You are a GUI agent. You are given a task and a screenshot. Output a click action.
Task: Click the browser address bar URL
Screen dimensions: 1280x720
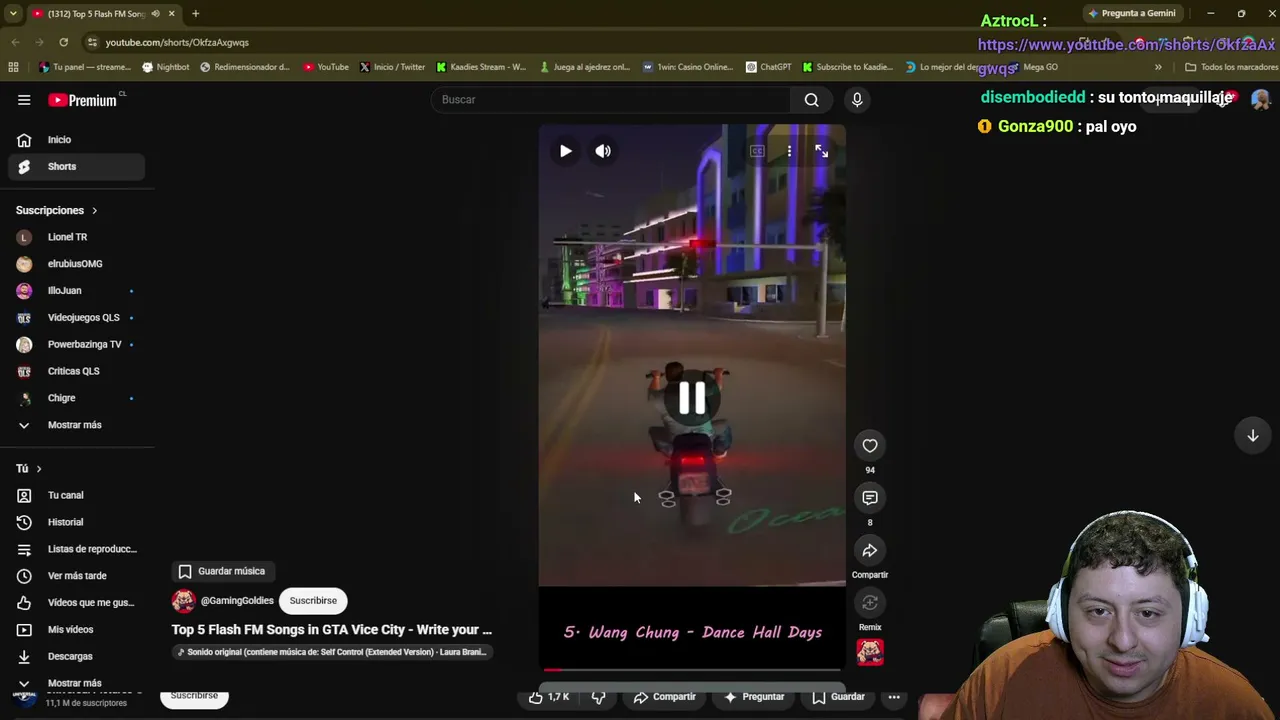[177, 42]
